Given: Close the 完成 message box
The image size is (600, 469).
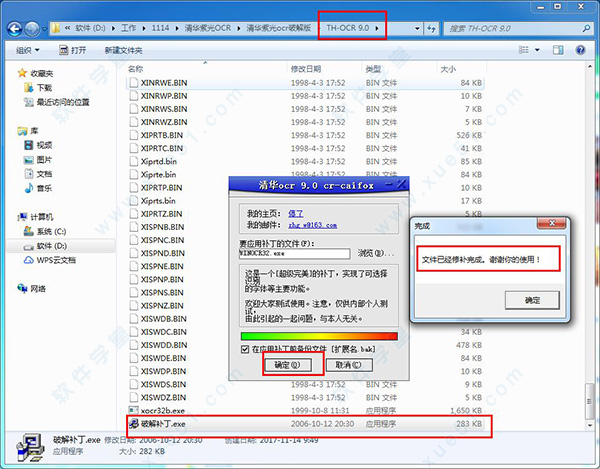Looking at the screenshot, I should 551,223.
